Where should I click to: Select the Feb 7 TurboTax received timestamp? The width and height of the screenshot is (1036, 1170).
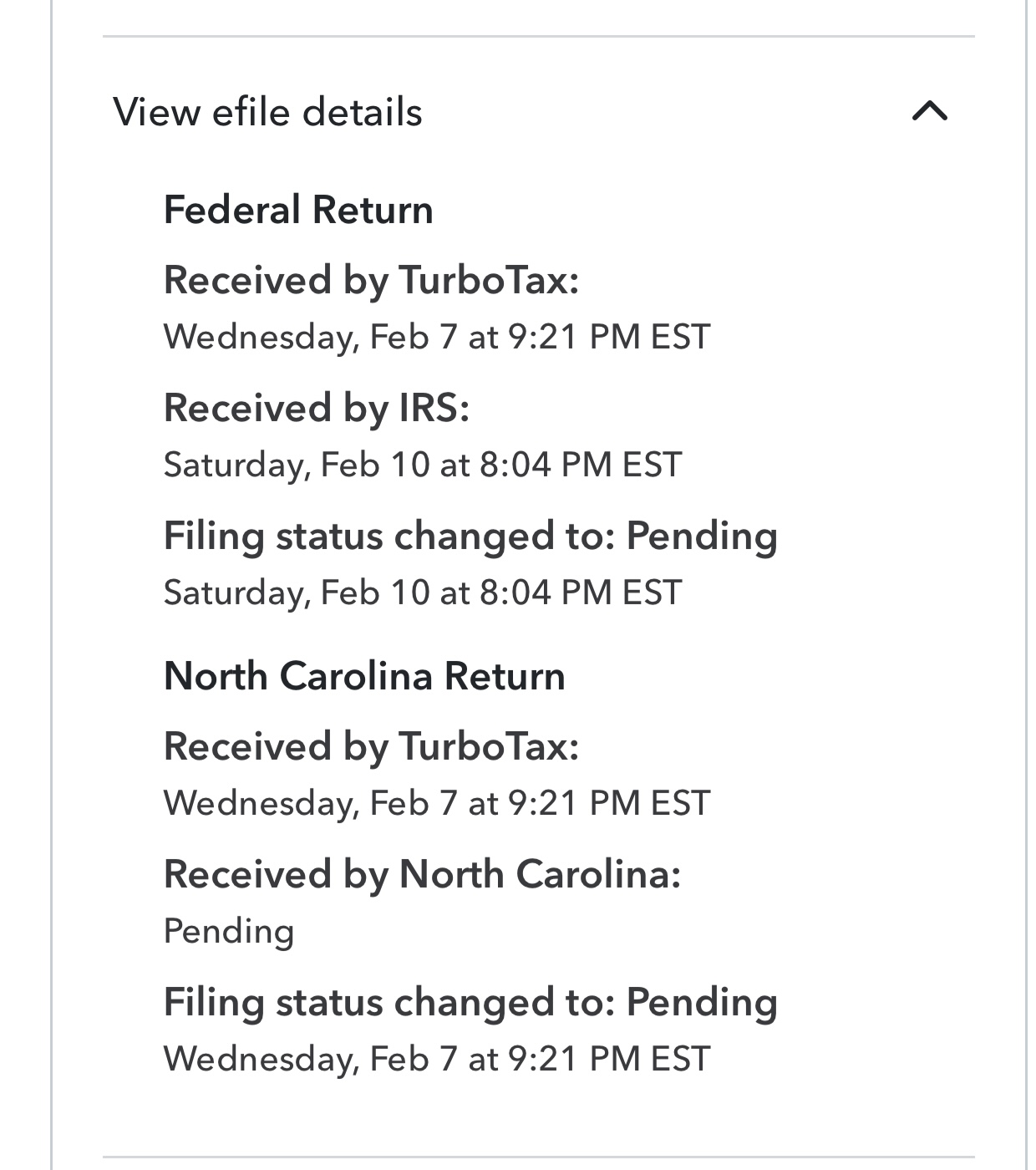coord(436,337)
